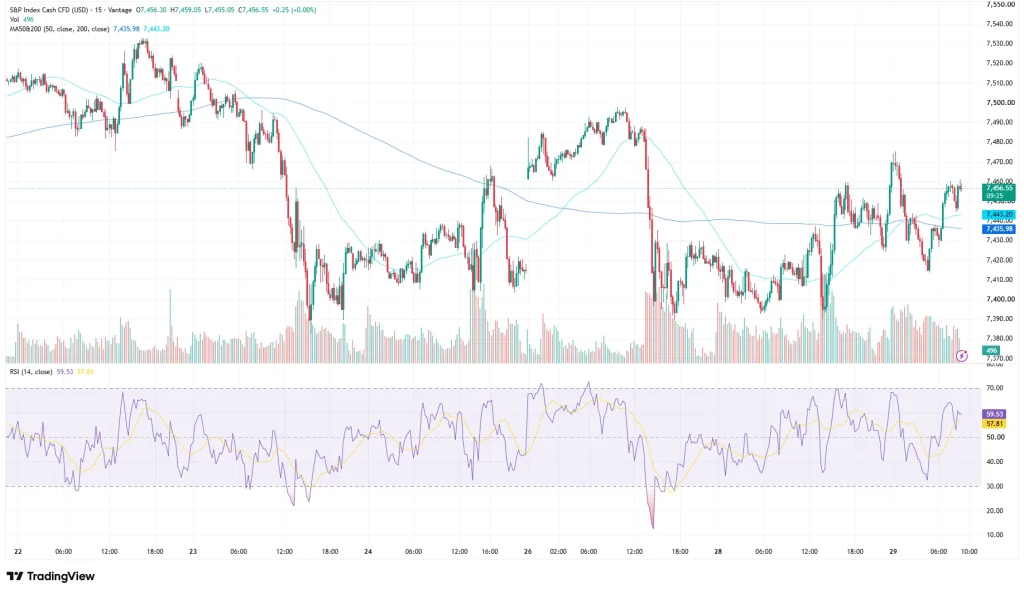Click the 10.00 RSI axis label
The height and width of the screenshot is (593, 1024).
coord(995,535)
